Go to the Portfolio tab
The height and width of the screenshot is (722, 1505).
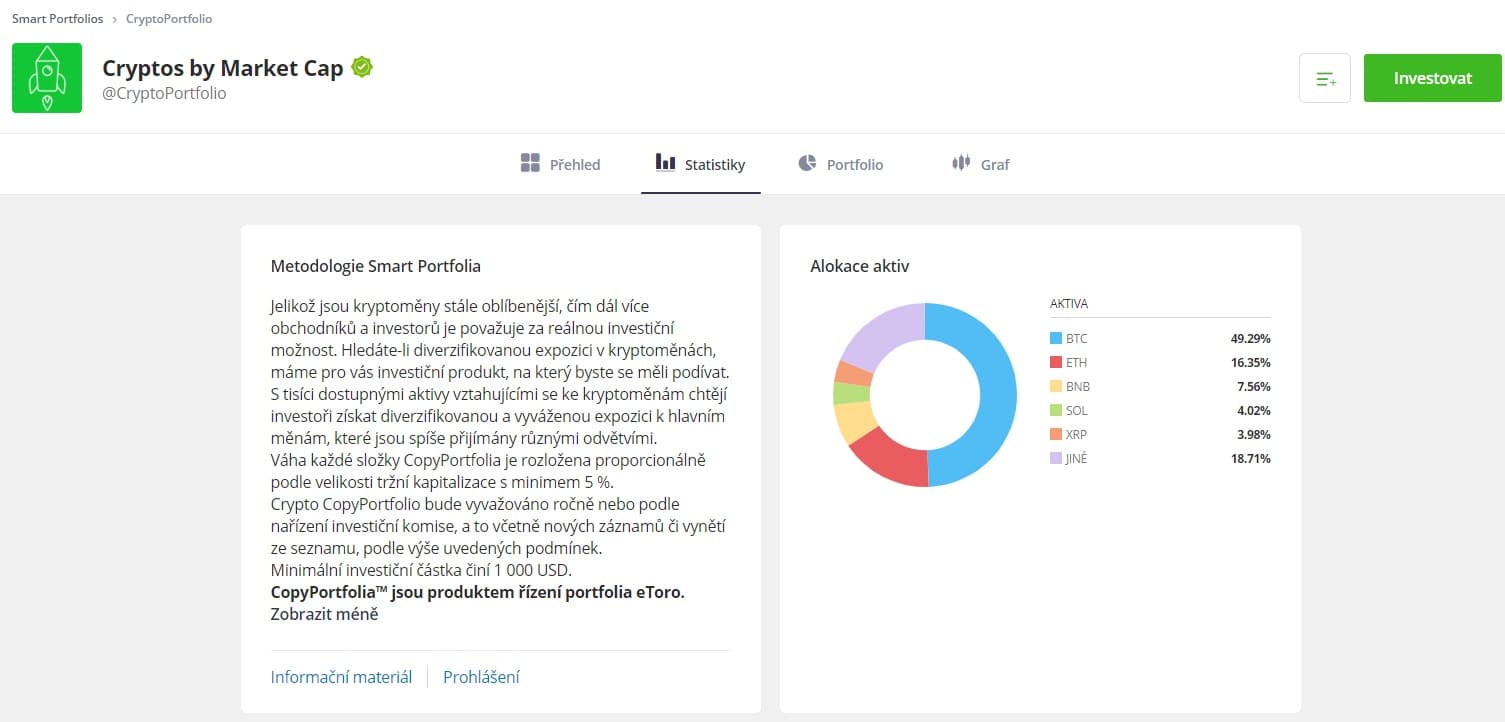pos(841,164)
